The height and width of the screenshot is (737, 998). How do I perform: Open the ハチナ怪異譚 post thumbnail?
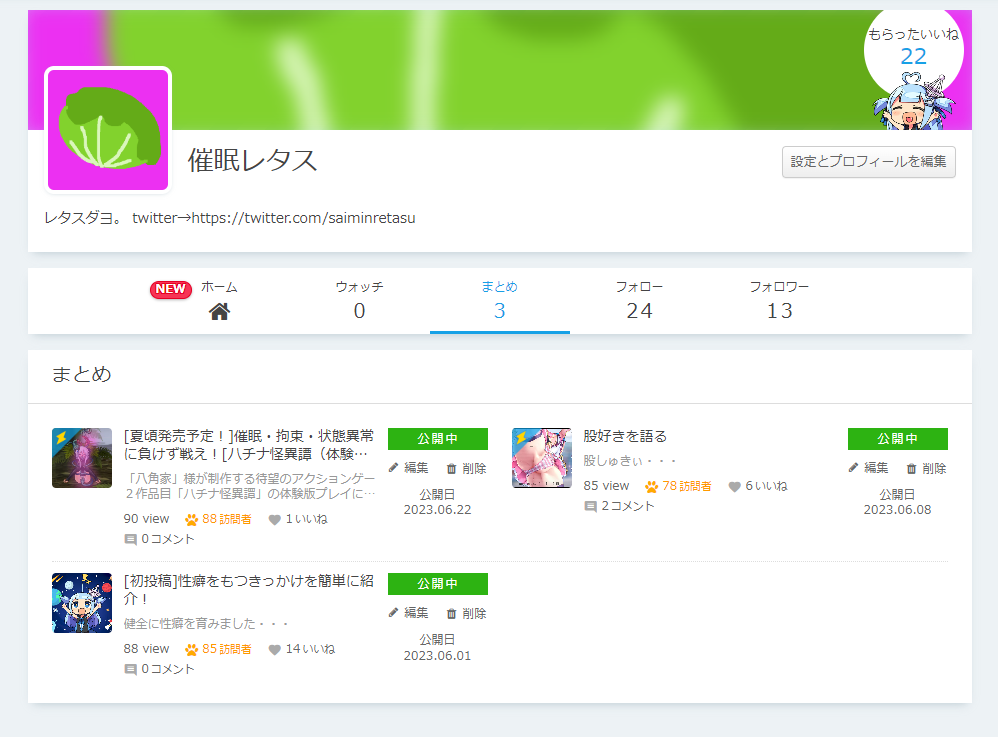coord(82,458)
